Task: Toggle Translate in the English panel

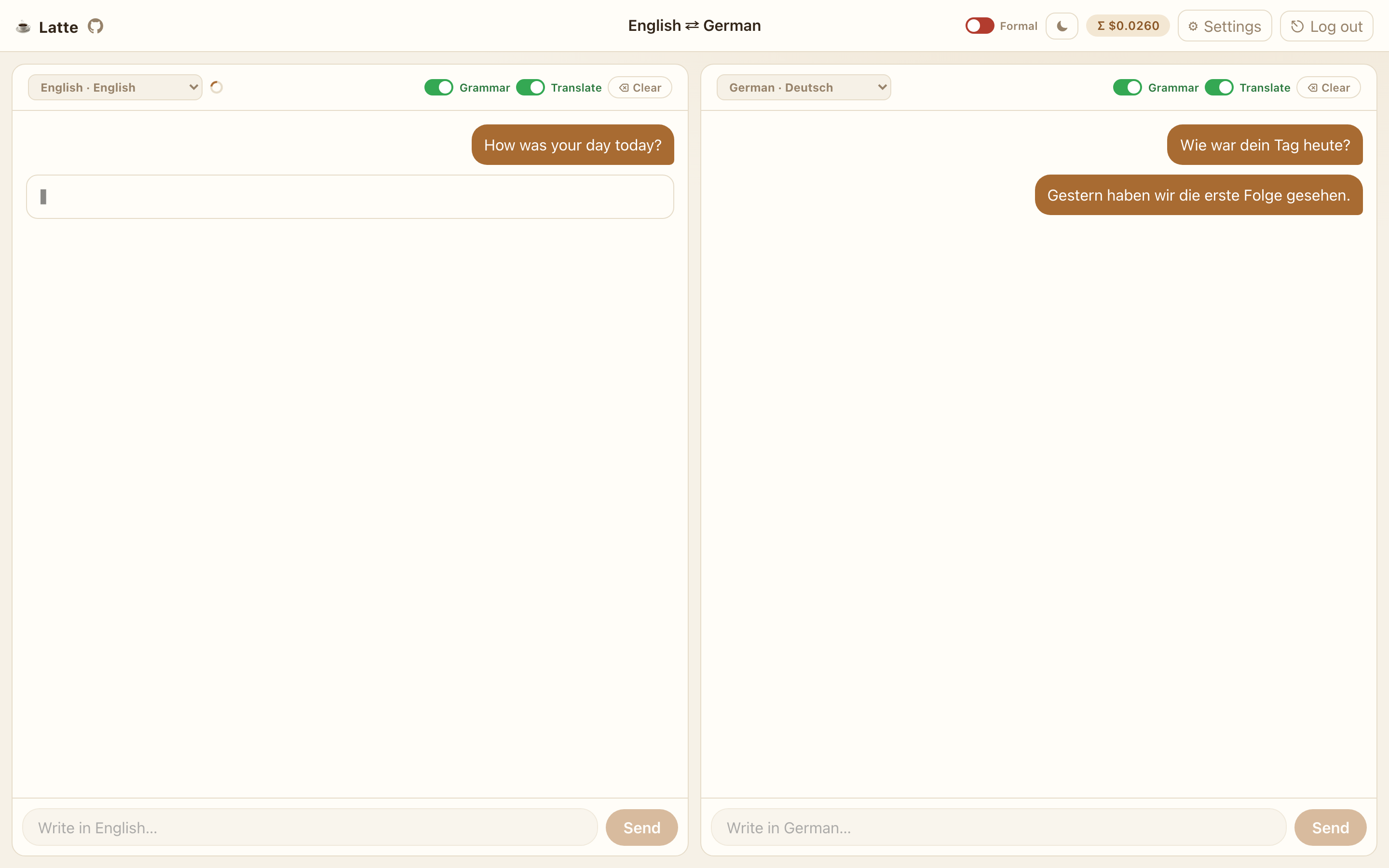Action: (530, 87)
